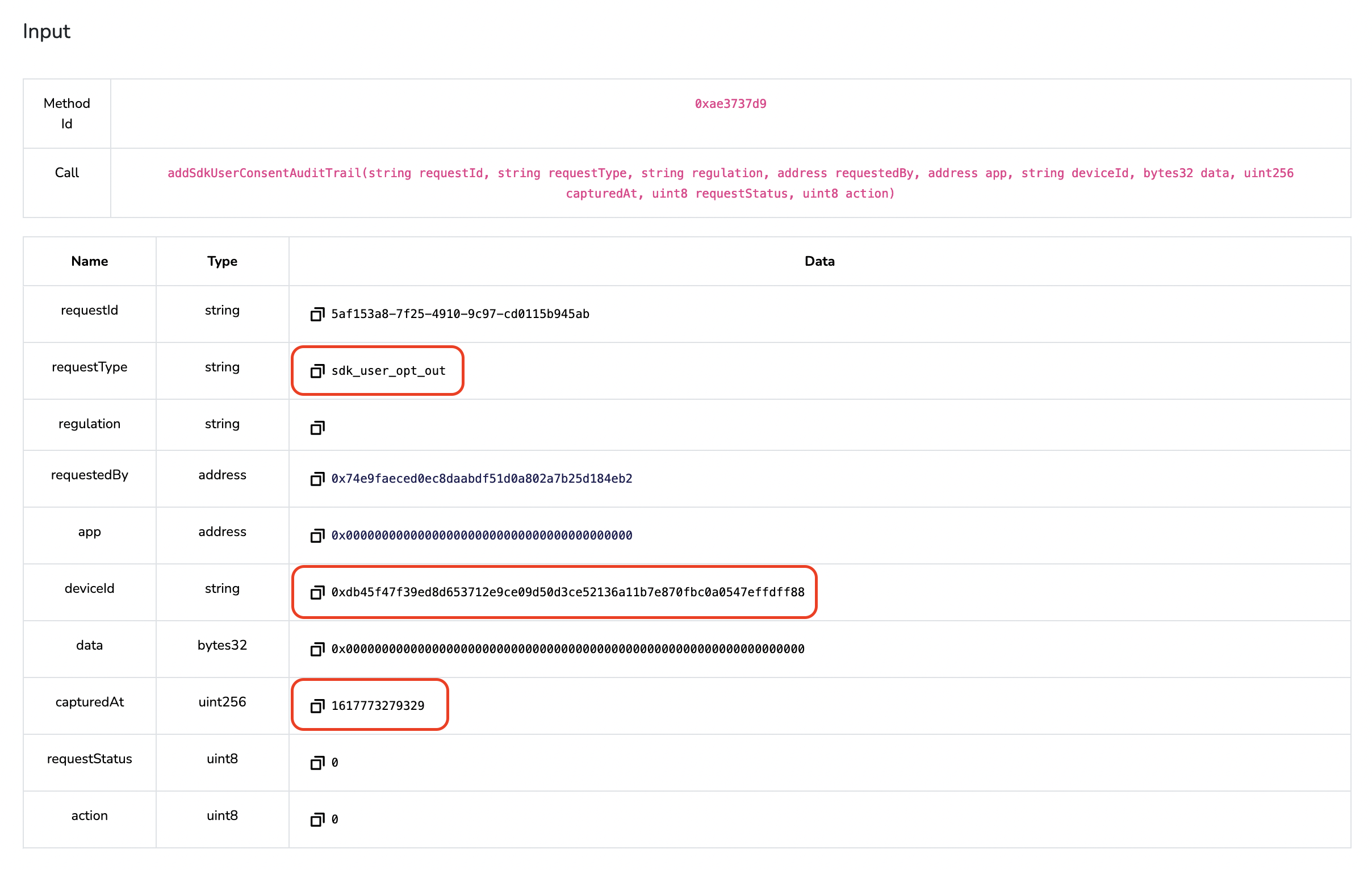Copy the requestType sdk_user_opt_out value
1372x870 pixels.
coord(317,371)
